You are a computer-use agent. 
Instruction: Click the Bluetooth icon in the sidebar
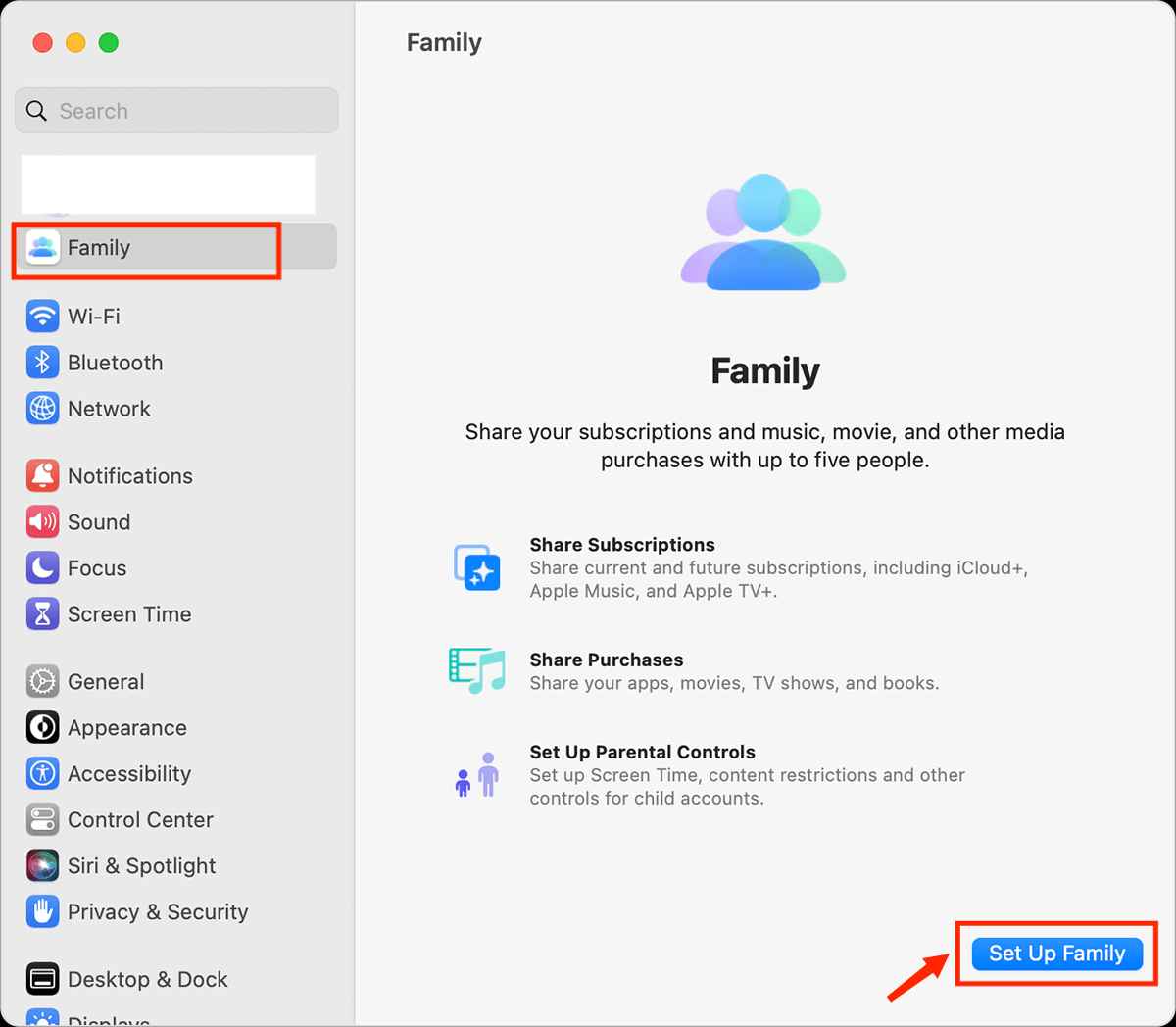42,363
